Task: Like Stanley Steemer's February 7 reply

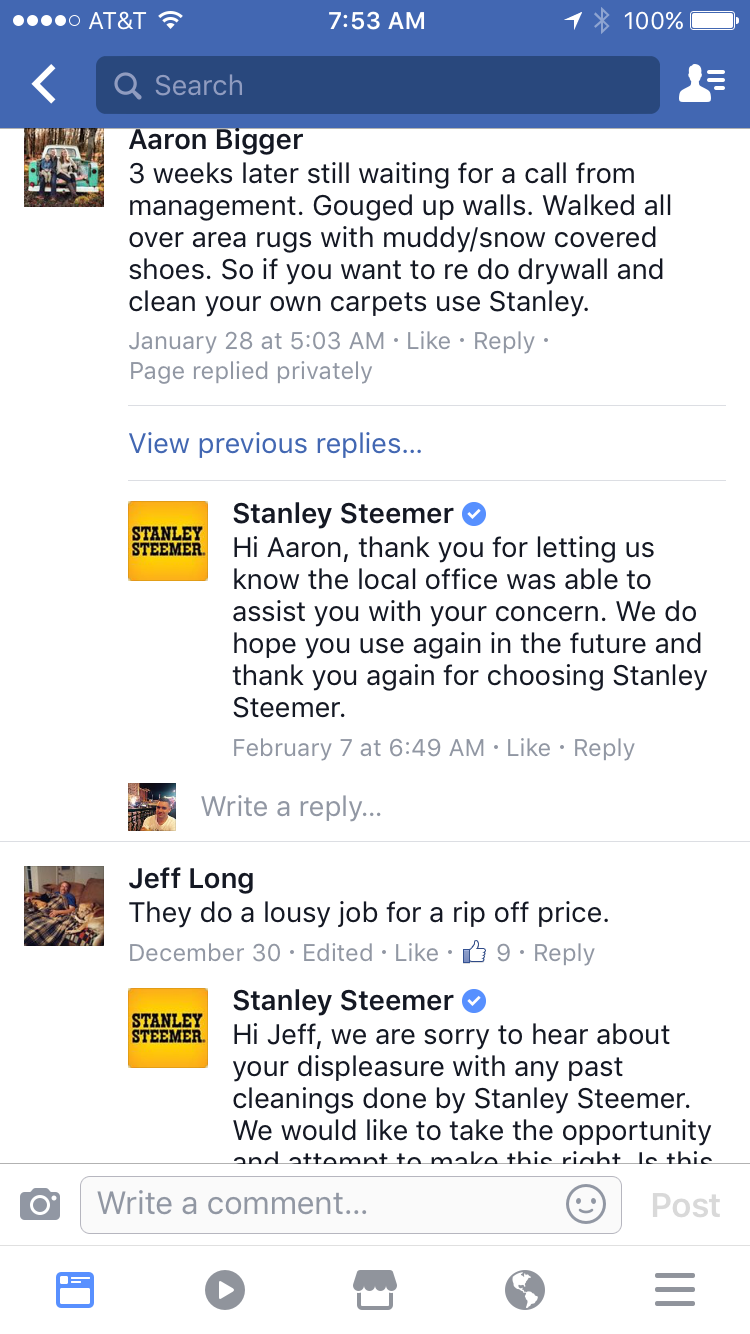Action: (528, 748)
